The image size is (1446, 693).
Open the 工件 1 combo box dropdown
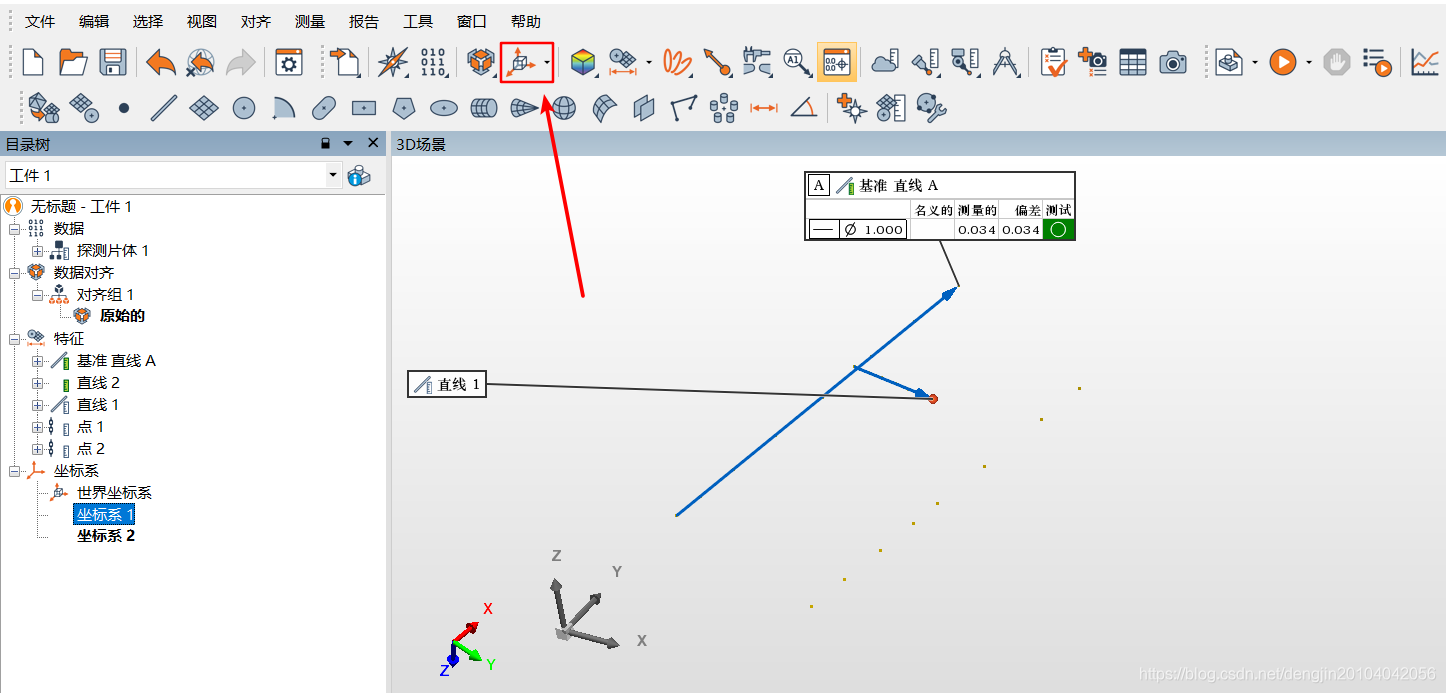click(x=333, y=175)
